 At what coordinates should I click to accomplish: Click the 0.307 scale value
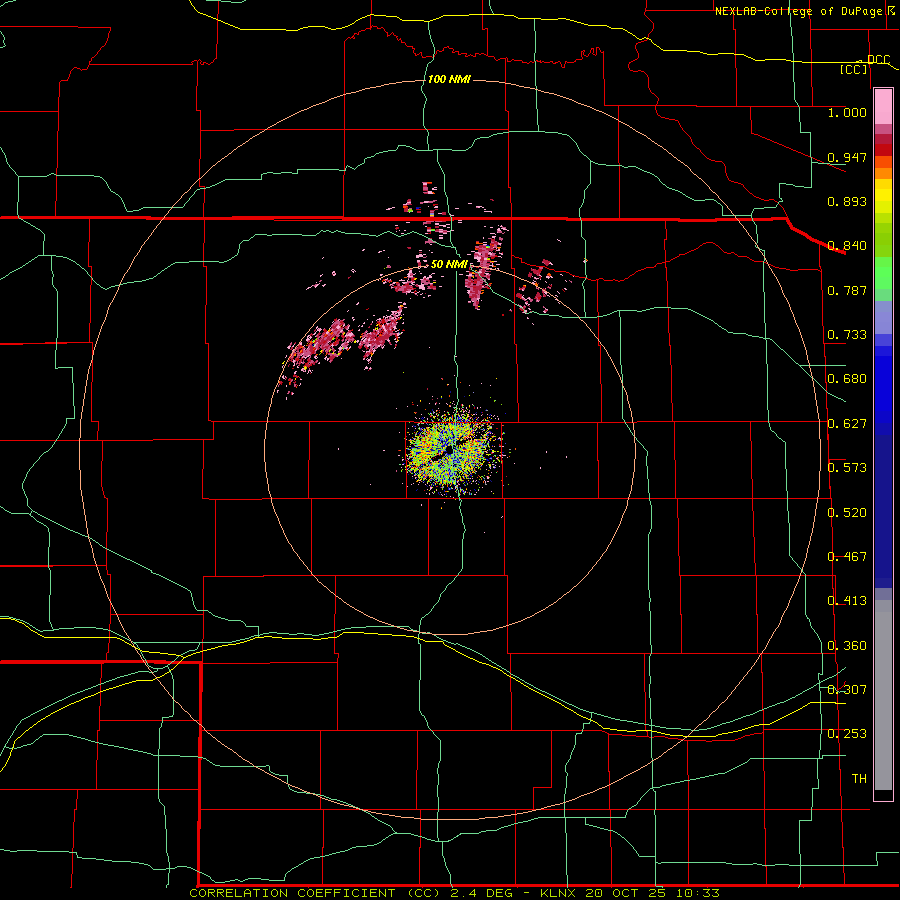(847, 690)
